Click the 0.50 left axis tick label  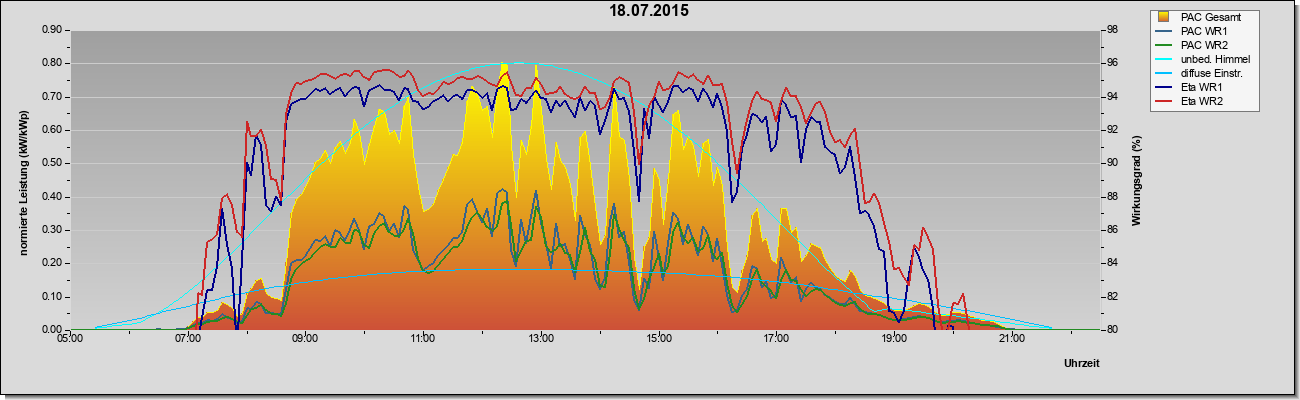coord(53,163)
